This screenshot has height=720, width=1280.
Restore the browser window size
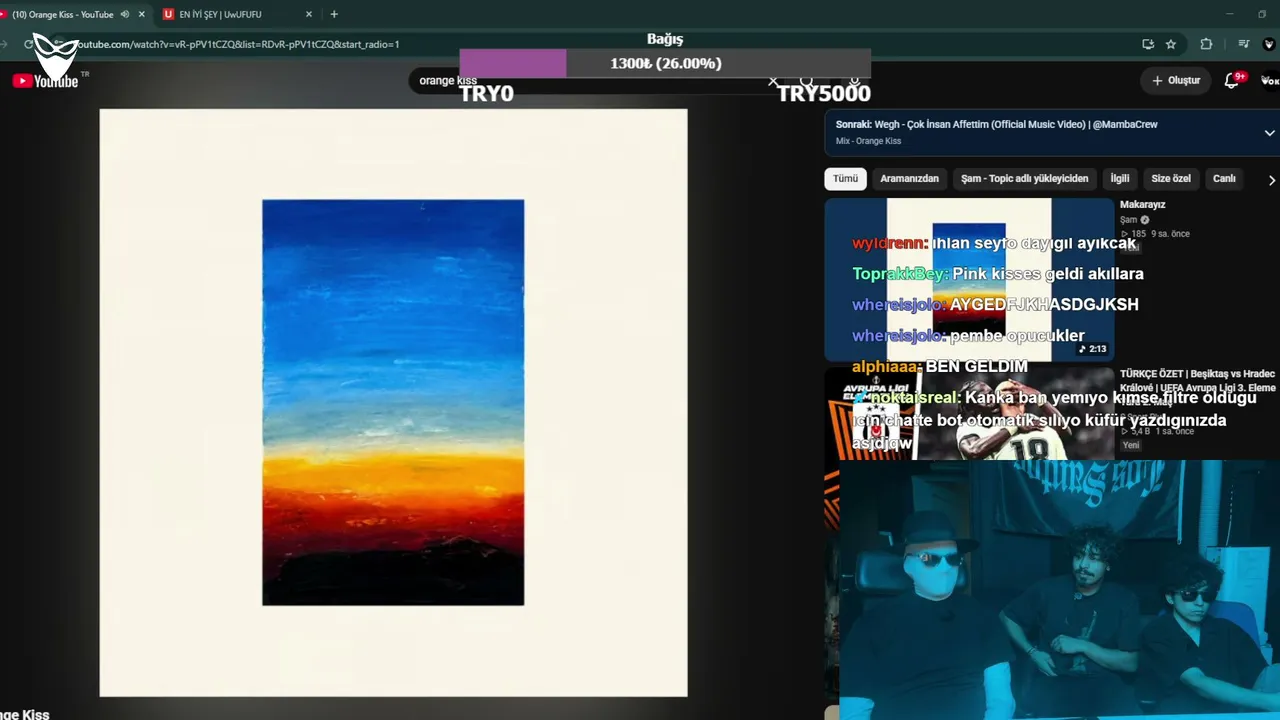1262,14
